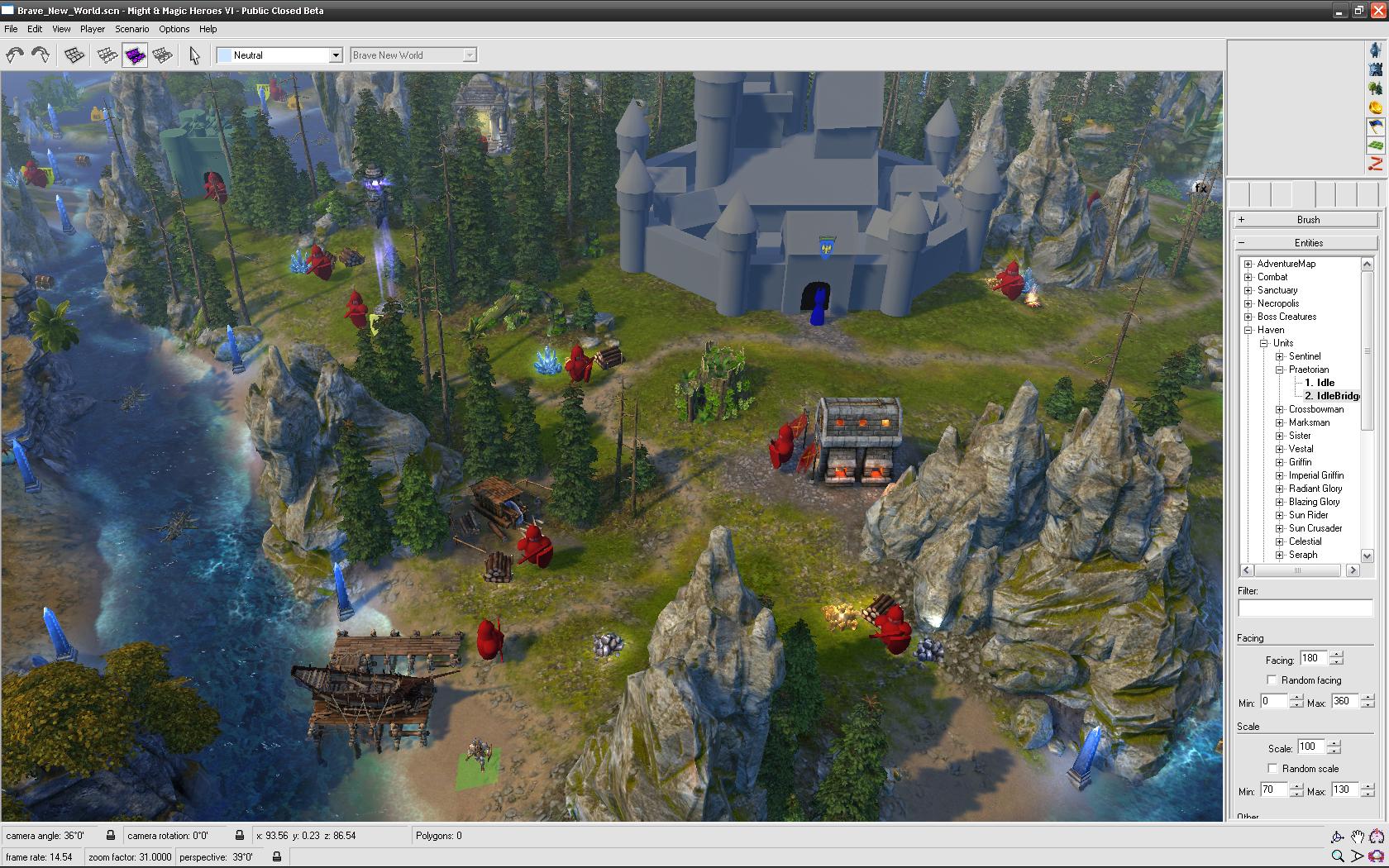Open the castle buildings palette icon
Image resolution: width=1389 pixels, height=868 pixels.
click(1376, 69)
